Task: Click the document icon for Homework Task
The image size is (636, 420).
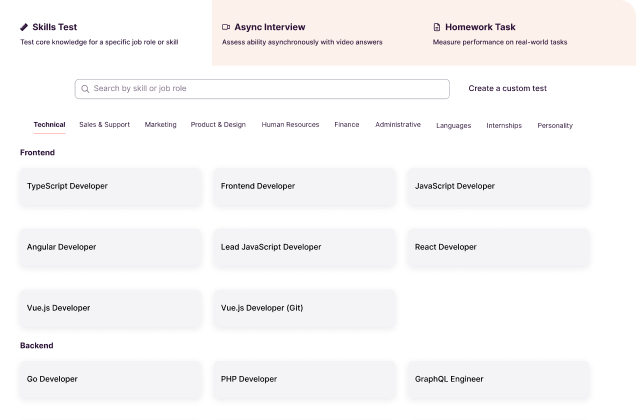Action: coord(437,27)
